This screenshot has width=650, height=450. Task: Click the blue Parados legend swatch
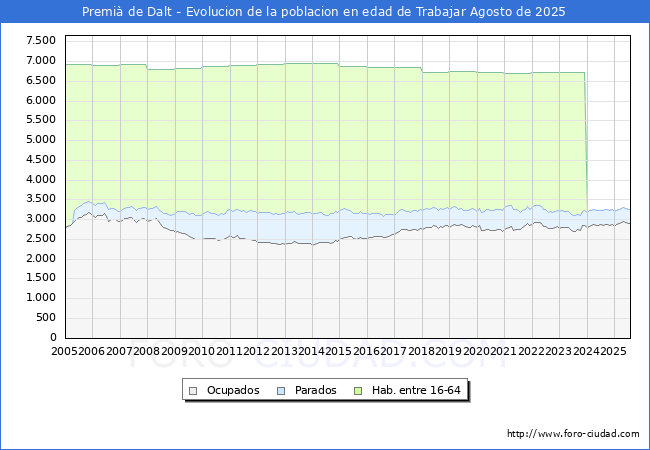click(x=281, y=391)
